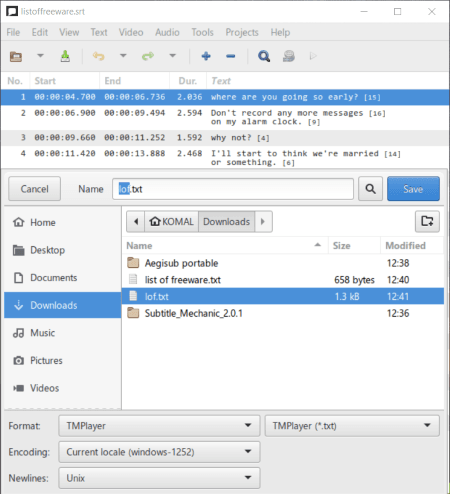
Task: Click the file name input field
Action: click(x=233, y=189)
